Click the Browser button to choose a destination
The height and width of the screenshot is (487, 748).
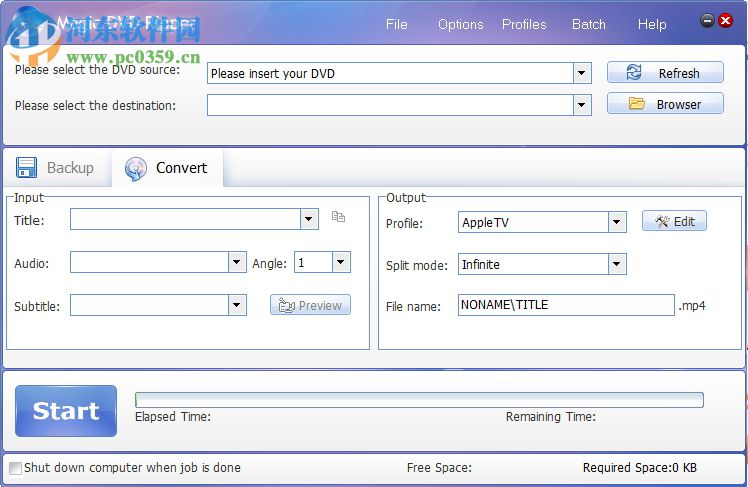(665, 104)
